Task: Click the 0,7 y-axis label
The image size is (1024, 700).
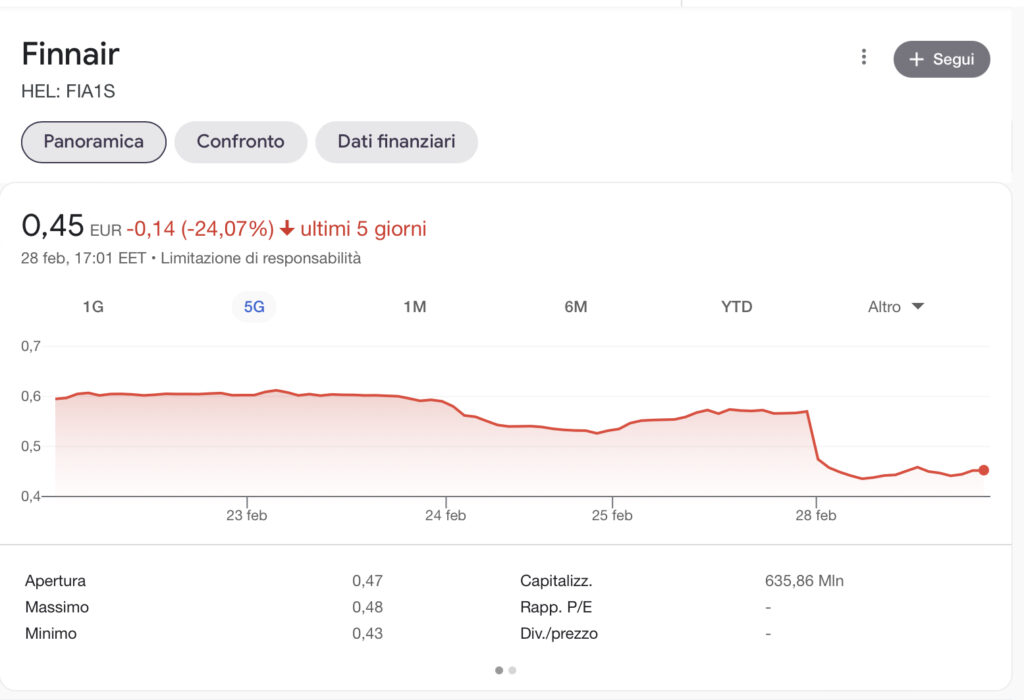Action: 31,346
